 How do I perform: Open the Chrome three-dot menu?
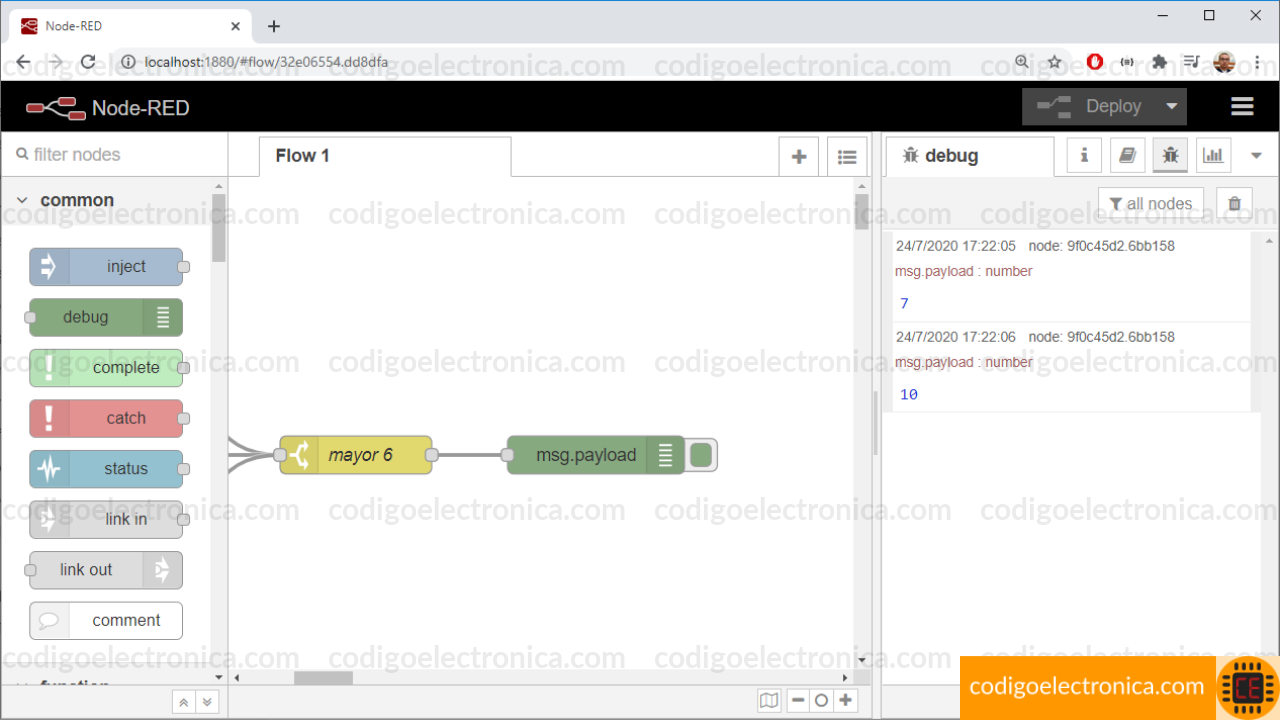(x=1257, y=62)
